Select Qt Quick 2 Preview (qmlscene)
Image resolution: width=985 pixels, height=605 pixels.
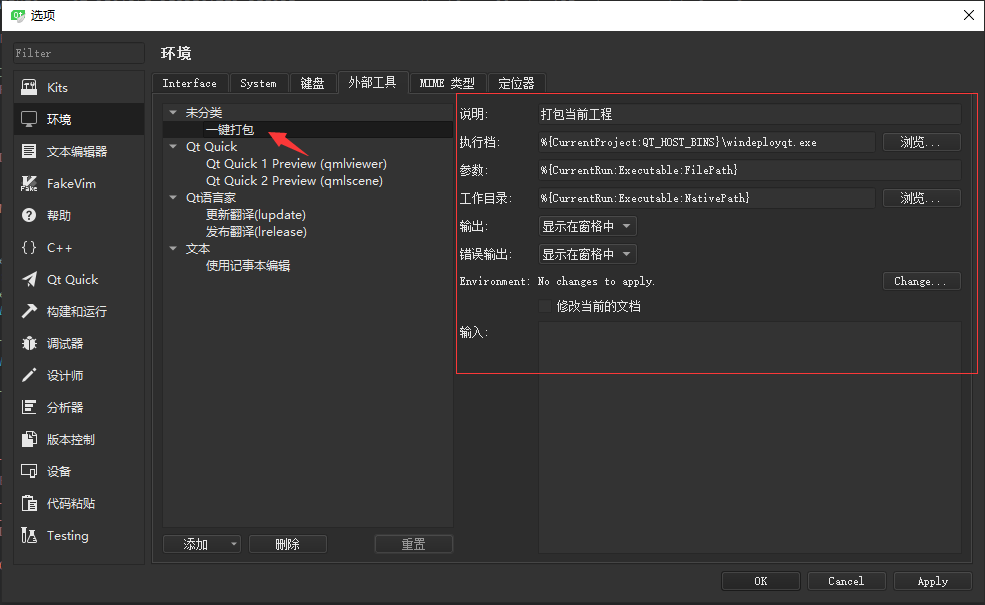295,180
